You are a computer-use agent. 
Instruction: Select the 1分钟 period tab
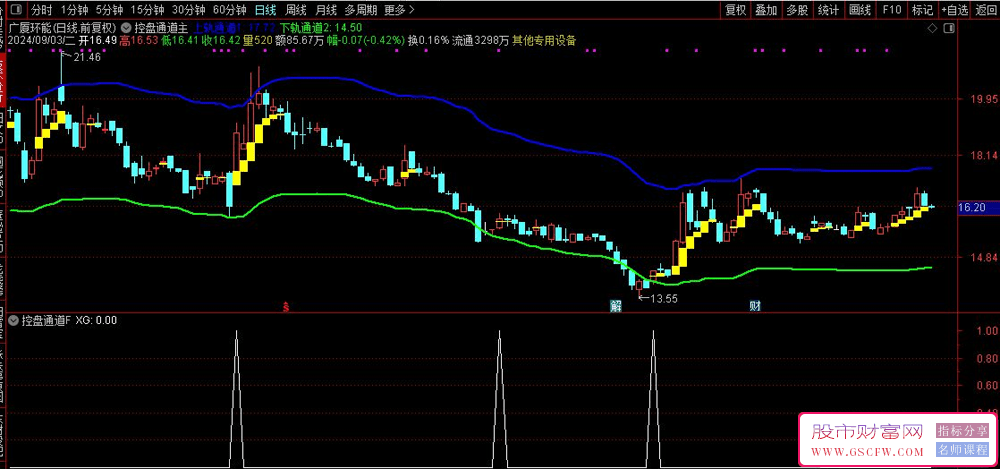73,10
